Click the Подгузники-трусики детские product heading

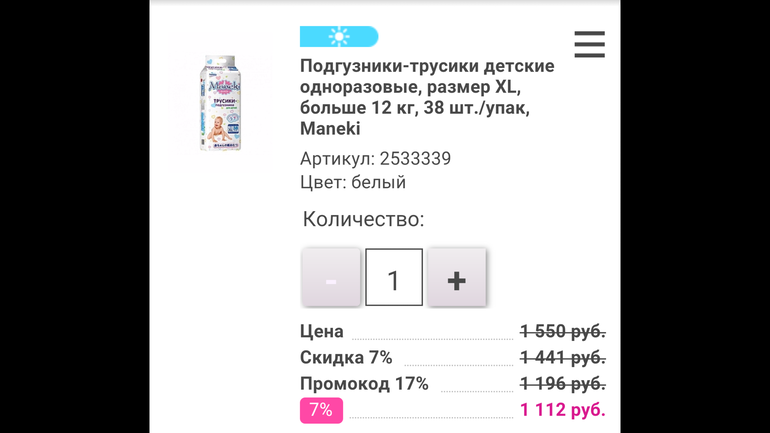point(427,66)
